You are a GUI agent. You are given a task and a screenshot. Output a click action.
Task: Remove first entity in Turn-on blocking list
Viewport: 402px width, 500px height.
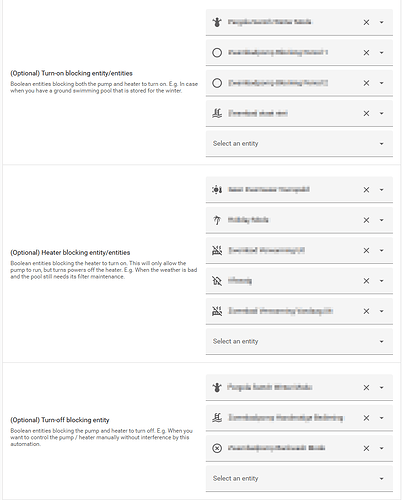point(366,22)
